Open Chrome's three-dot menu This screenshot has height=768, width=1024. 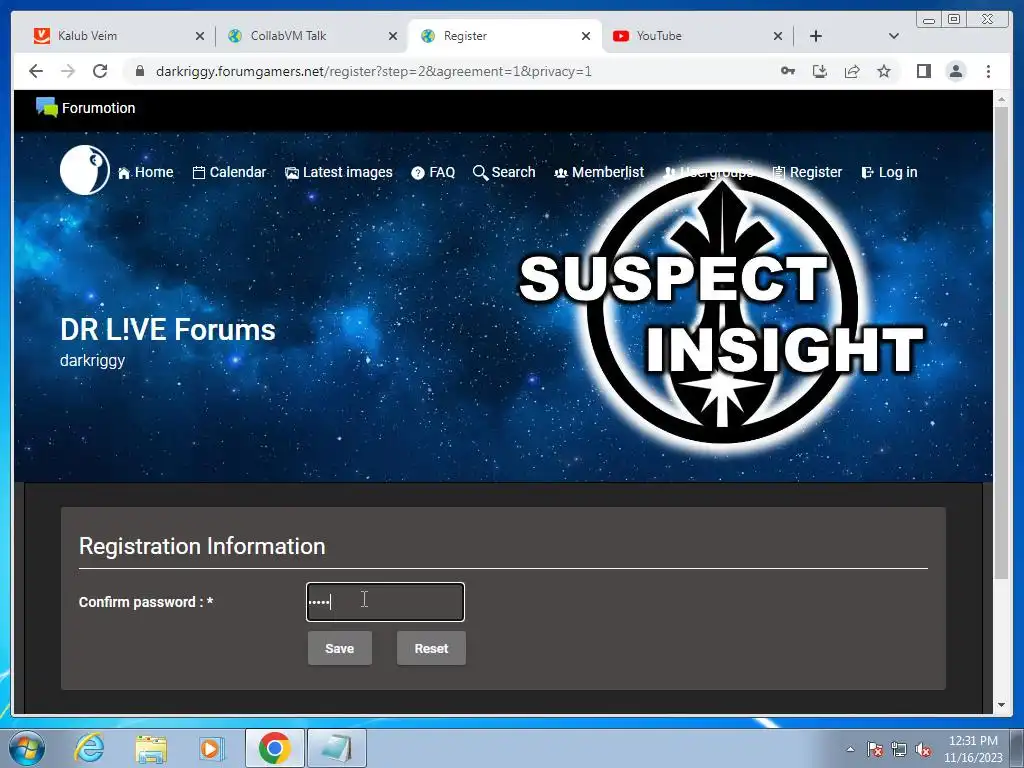coord(988,71)
